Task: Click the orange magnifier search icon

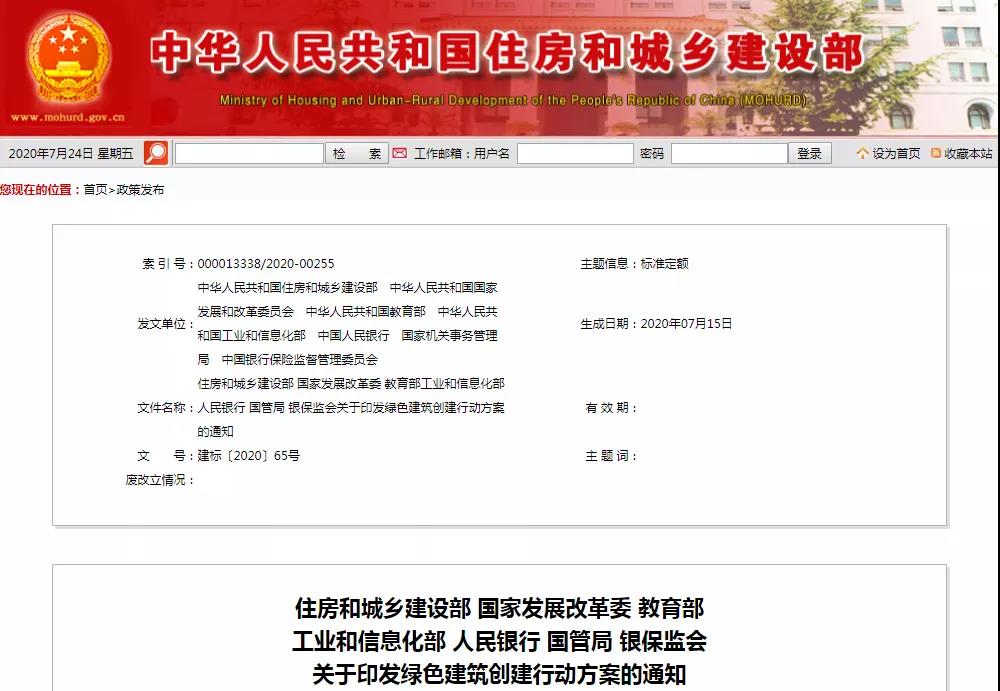Action: 156,153
